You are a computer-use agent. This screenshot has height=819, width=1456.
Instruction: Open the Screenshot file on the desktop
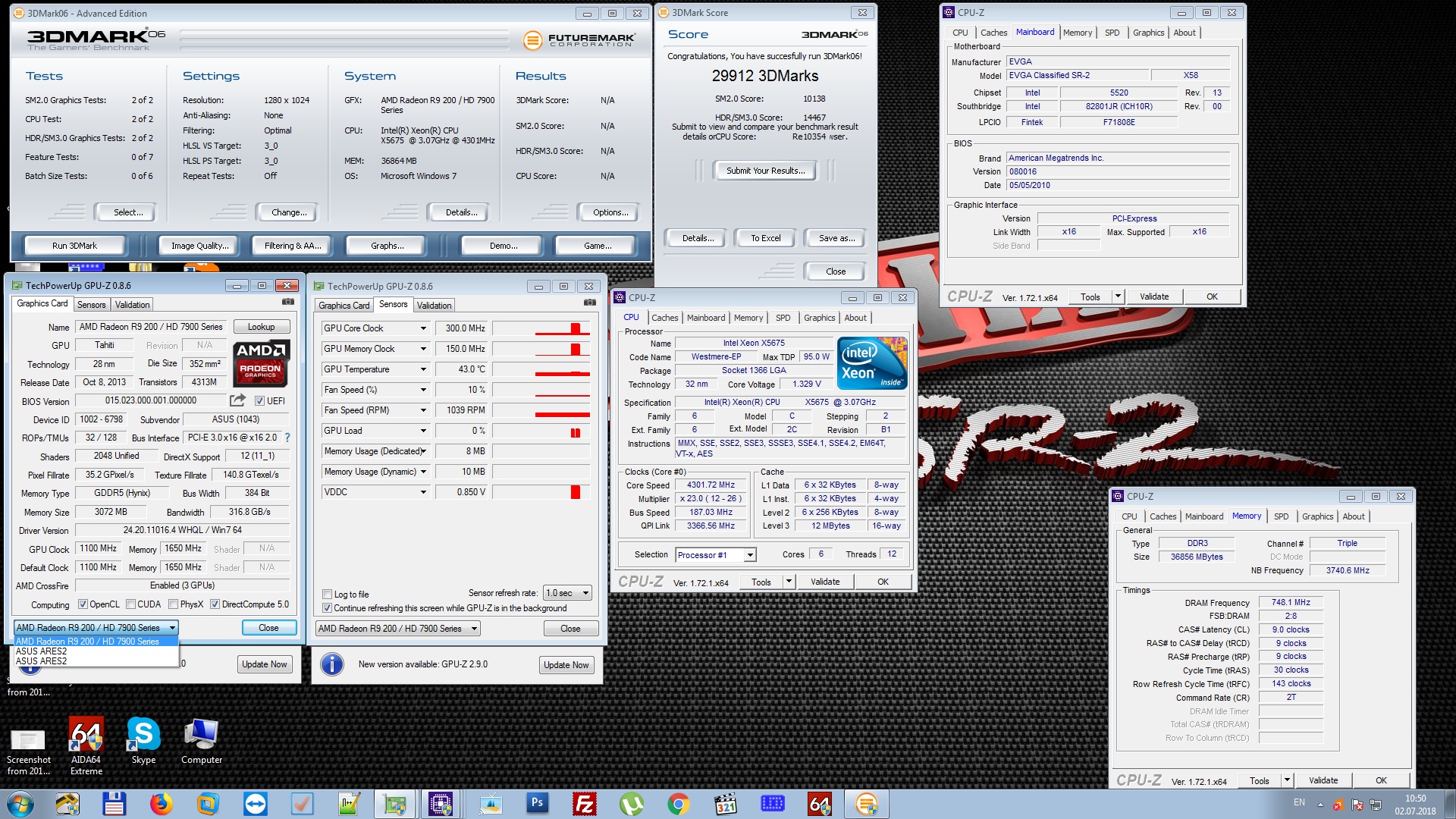29,752
